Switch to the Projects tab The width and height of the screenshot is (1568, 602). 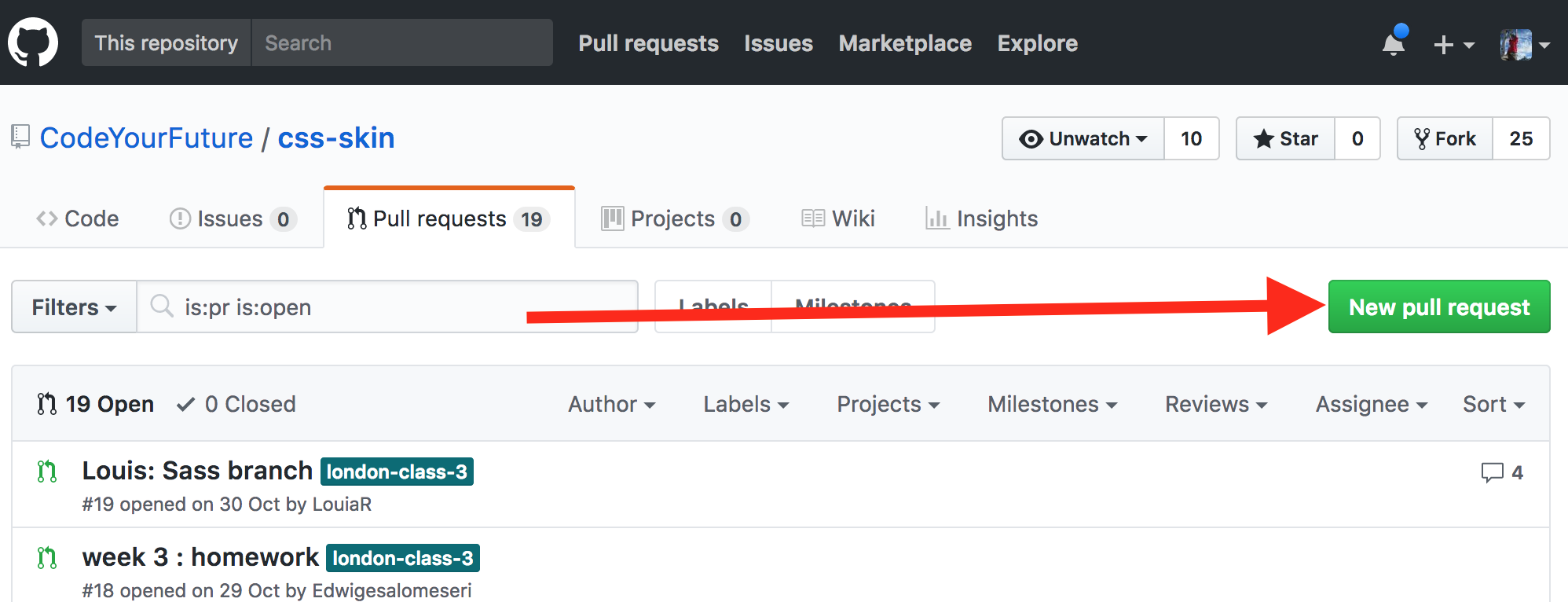pos(675,218)
